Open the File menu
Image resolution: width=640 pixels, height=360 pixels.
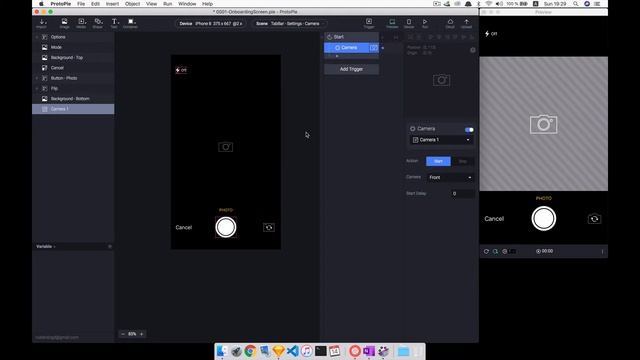(81, 4)
